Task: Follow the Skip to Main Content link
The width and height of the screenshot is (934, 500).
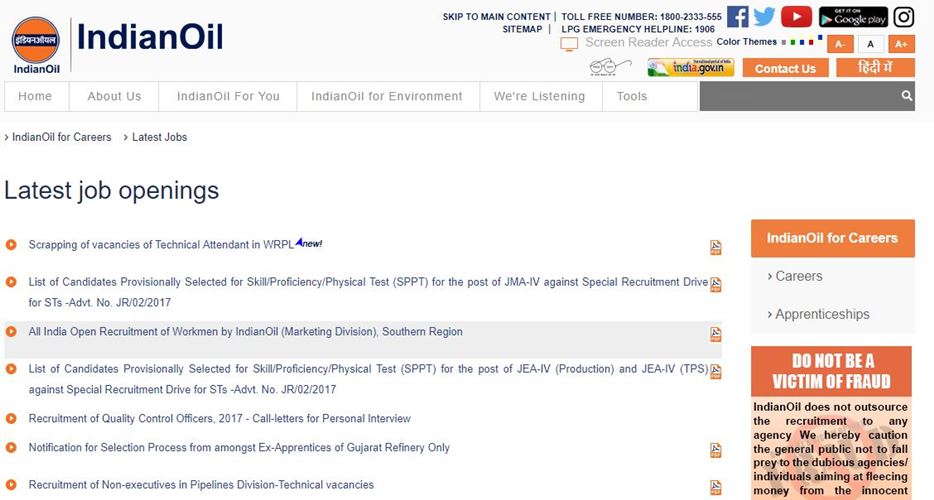Action: [496, 17]
